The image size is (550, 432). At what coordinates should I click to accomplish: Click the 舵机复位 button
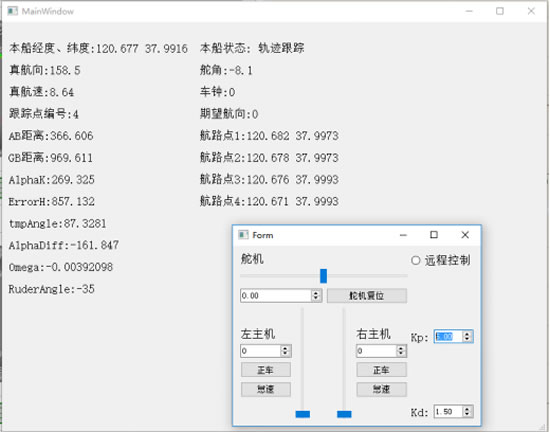coord(367,296)
